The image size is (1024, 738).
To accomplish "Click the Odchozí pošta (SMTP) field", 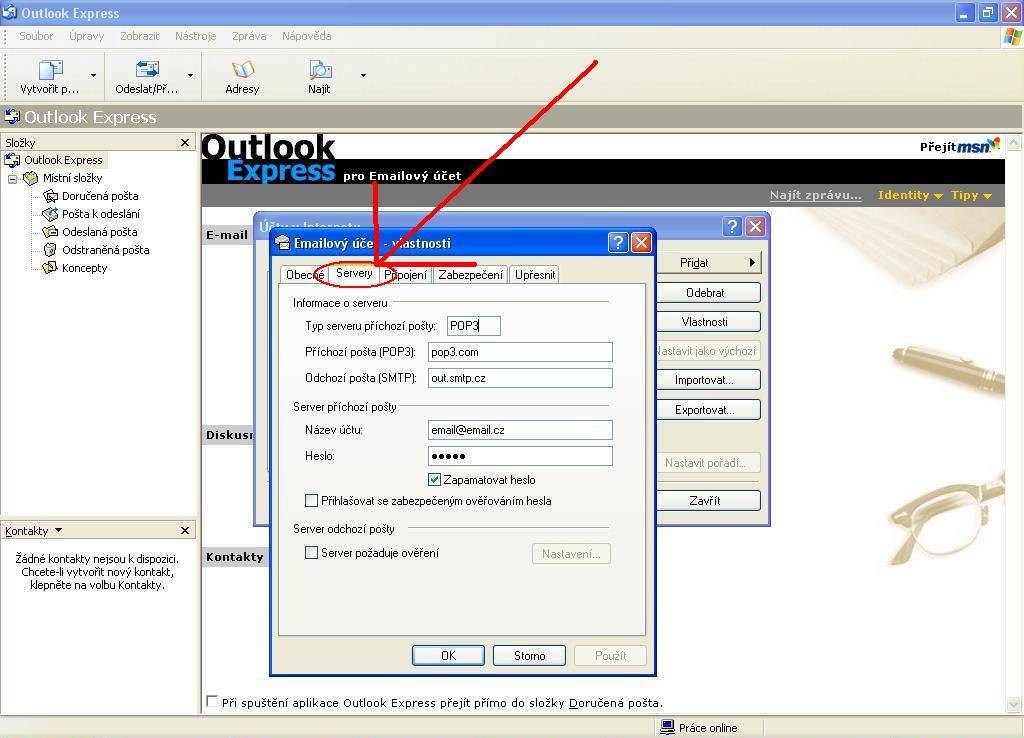I will click(520, 377).
